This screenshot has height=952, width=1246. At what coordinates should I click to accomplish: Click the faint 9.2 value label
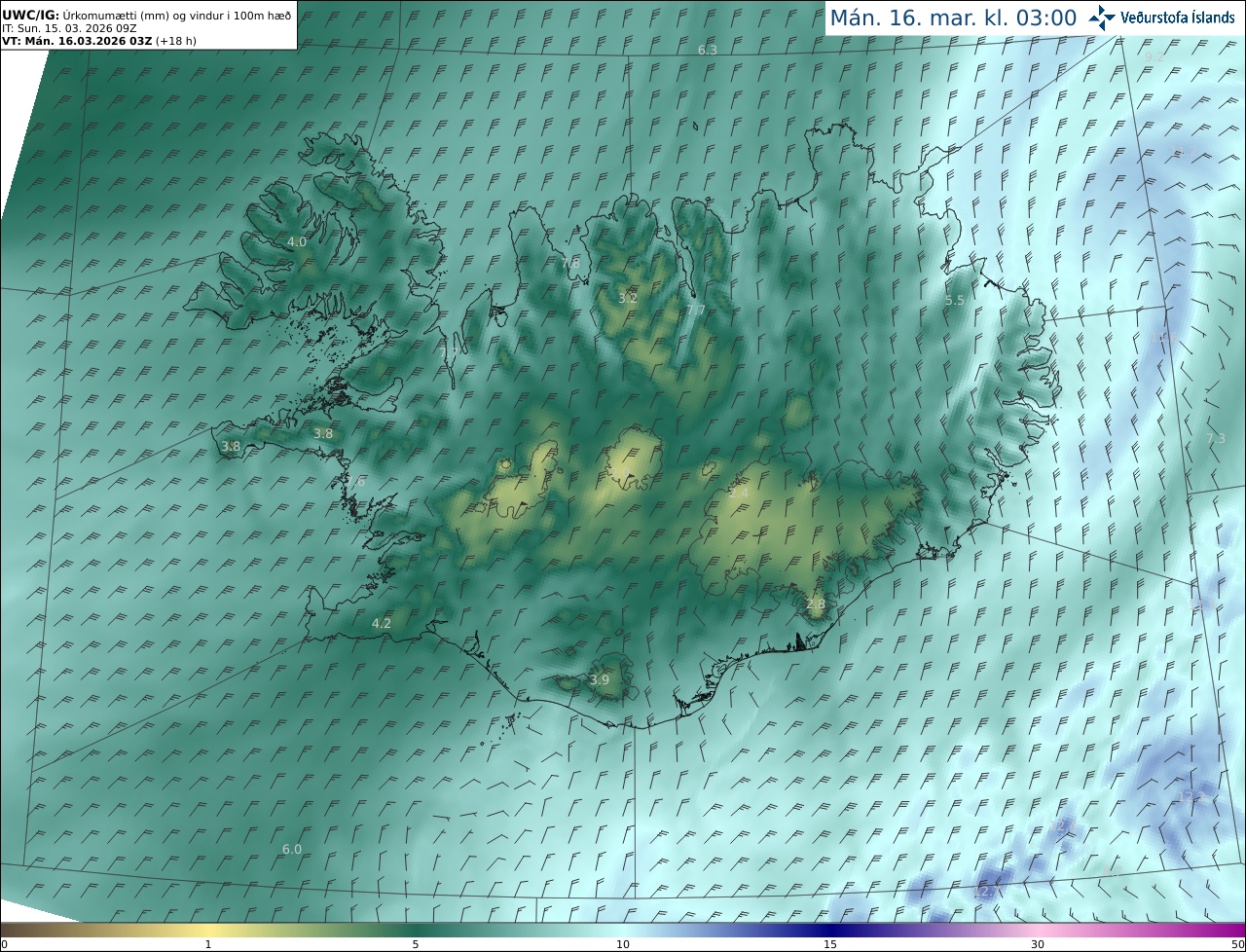click(1154, 56)
